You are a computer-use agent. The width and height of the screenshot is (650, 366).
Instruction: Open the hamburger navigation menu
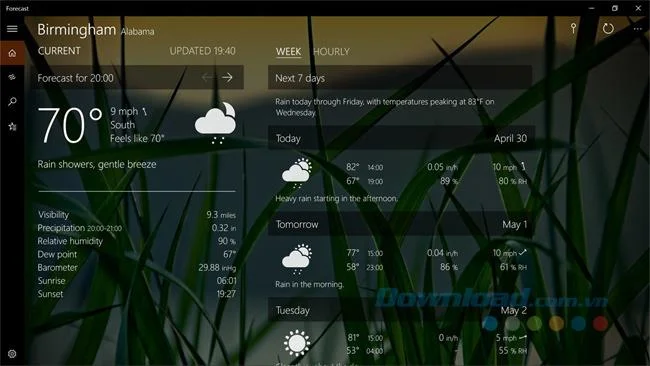point(12,29)
